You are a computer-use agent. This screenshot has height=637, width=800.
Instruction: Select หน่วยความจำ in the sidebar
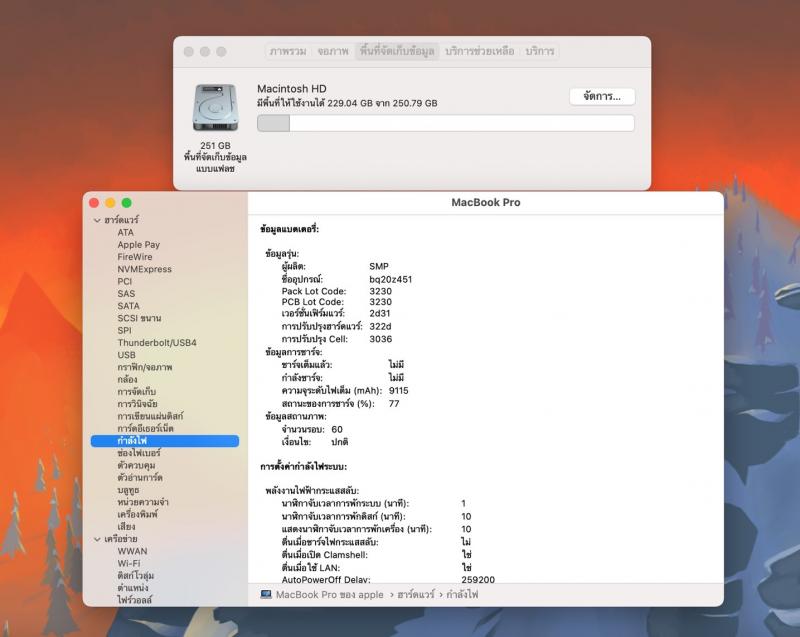pyautogui.click(x=143, y=502)
